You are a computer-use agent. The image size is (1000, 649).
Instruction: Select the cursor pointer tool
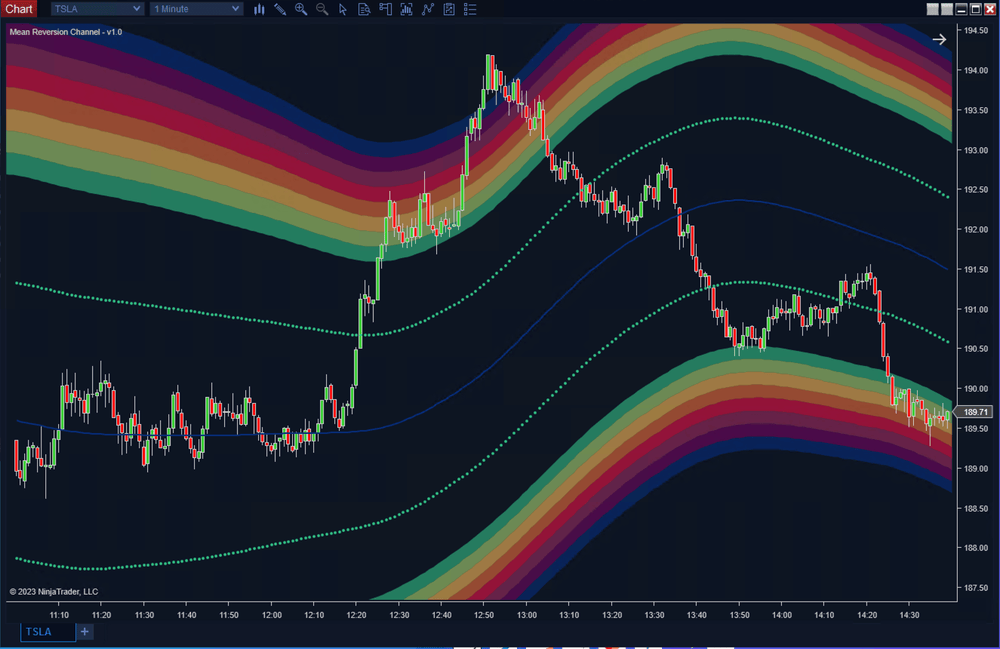(343, 9)
